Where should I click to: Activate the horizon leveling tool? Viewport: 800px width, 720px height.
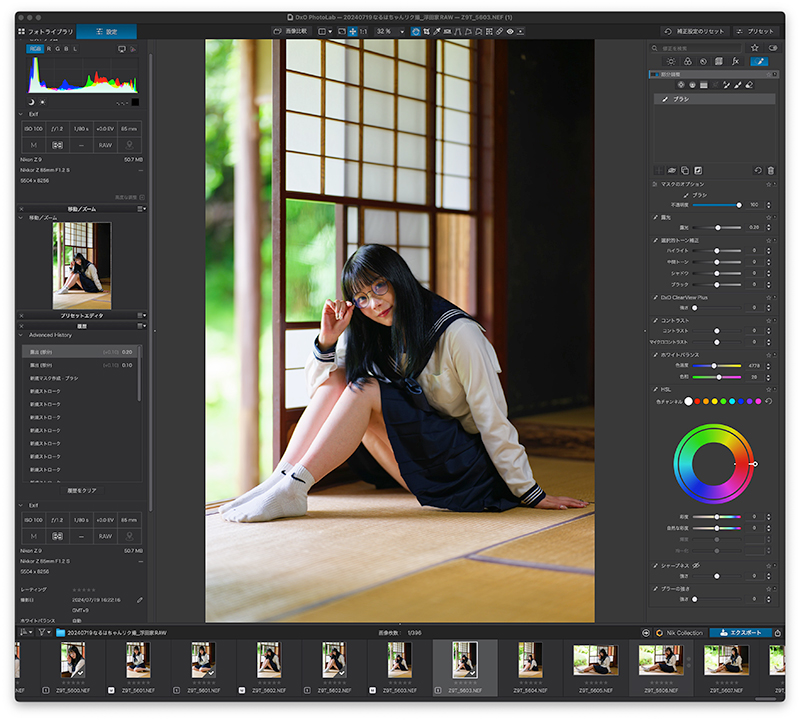(x=447, y=31)
